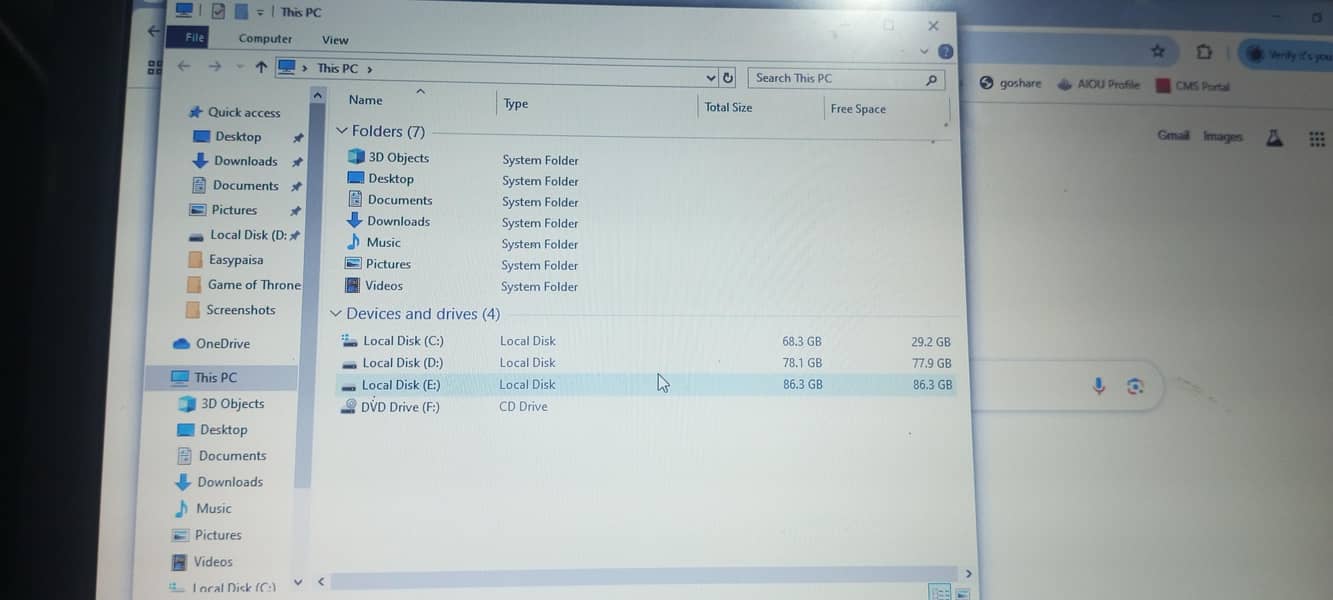The height and width of the screenshot is (600, 1333).
Task: Click the OneDrive cloud icon in sidebar
Action: coord(181,343)
